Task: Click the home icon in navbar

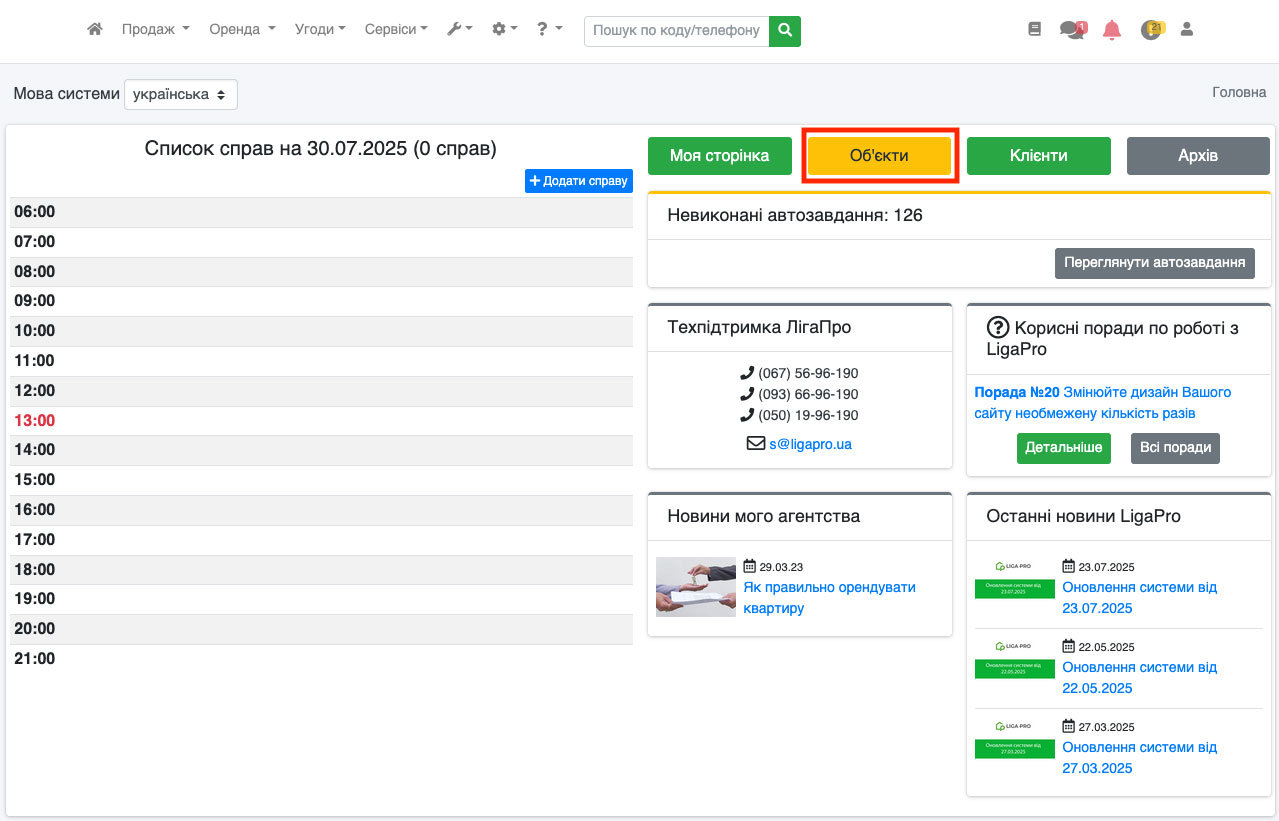Action: point(95,30)
